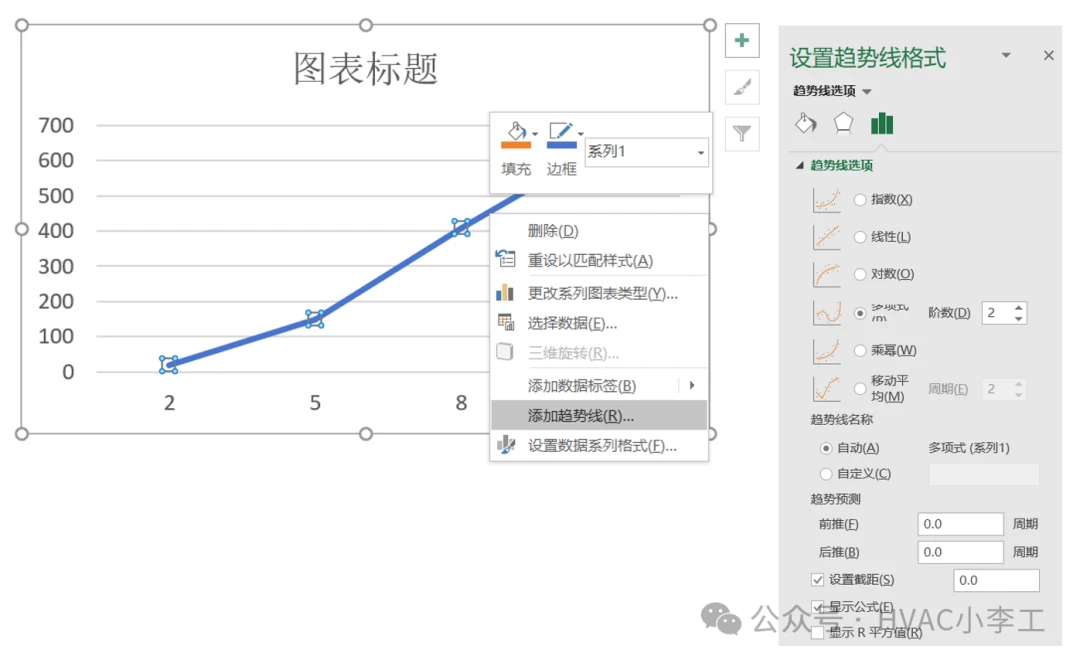The height and width of the screenshot is (663, 1080).
Task: Click the exponential trendline preview icon
Action: coord(827,200)
